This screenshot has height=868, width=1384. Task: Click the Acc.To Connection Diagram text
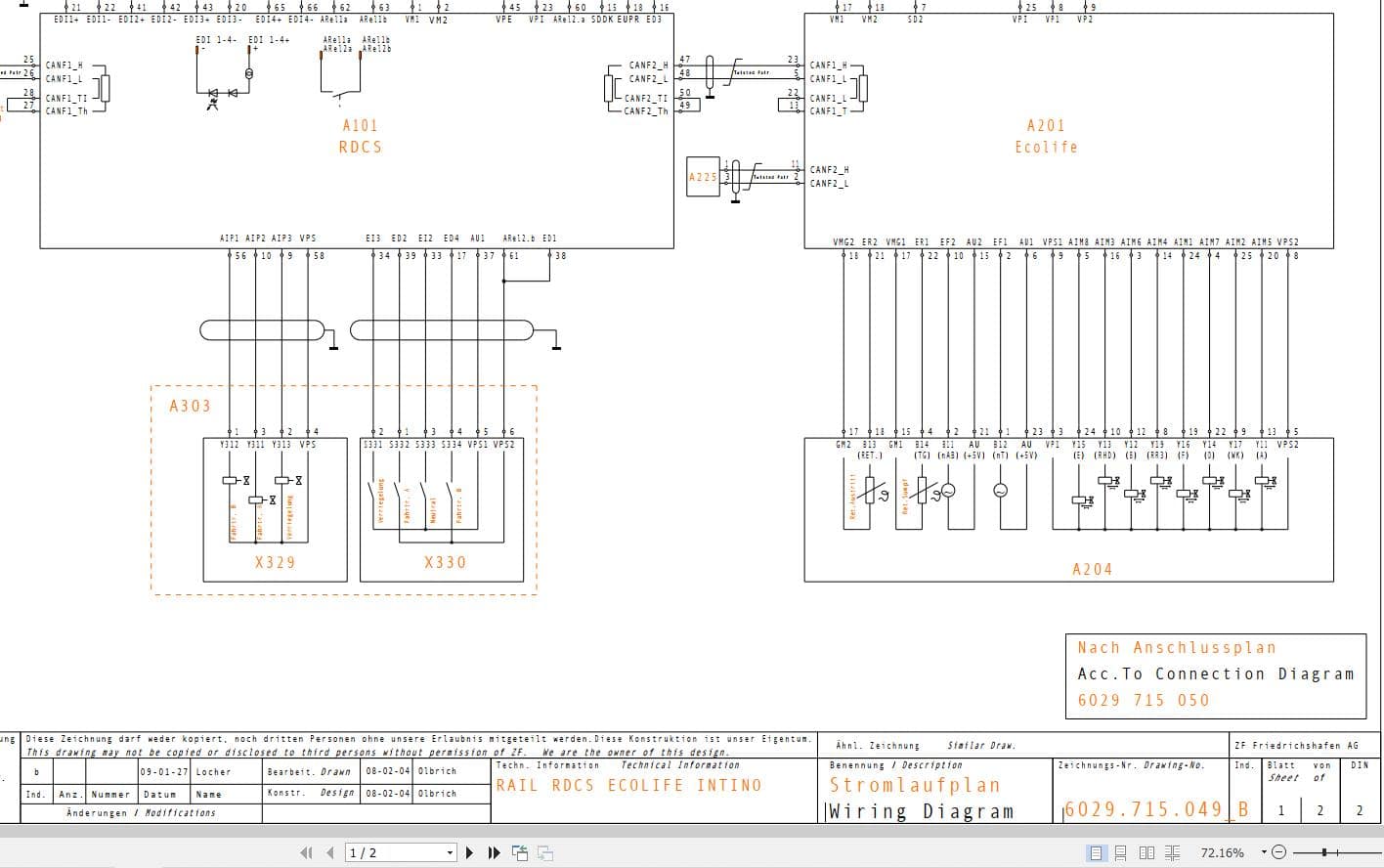pyautogui.click(x=1216, y=673)
